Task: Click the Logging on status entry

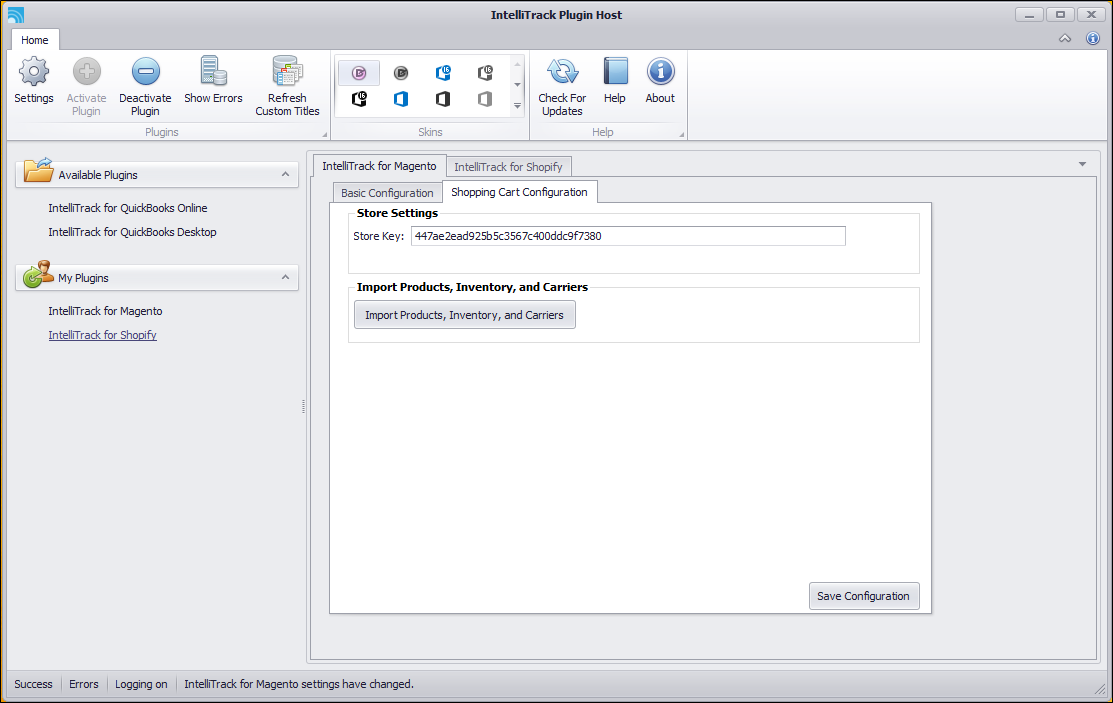Action: 141,684
